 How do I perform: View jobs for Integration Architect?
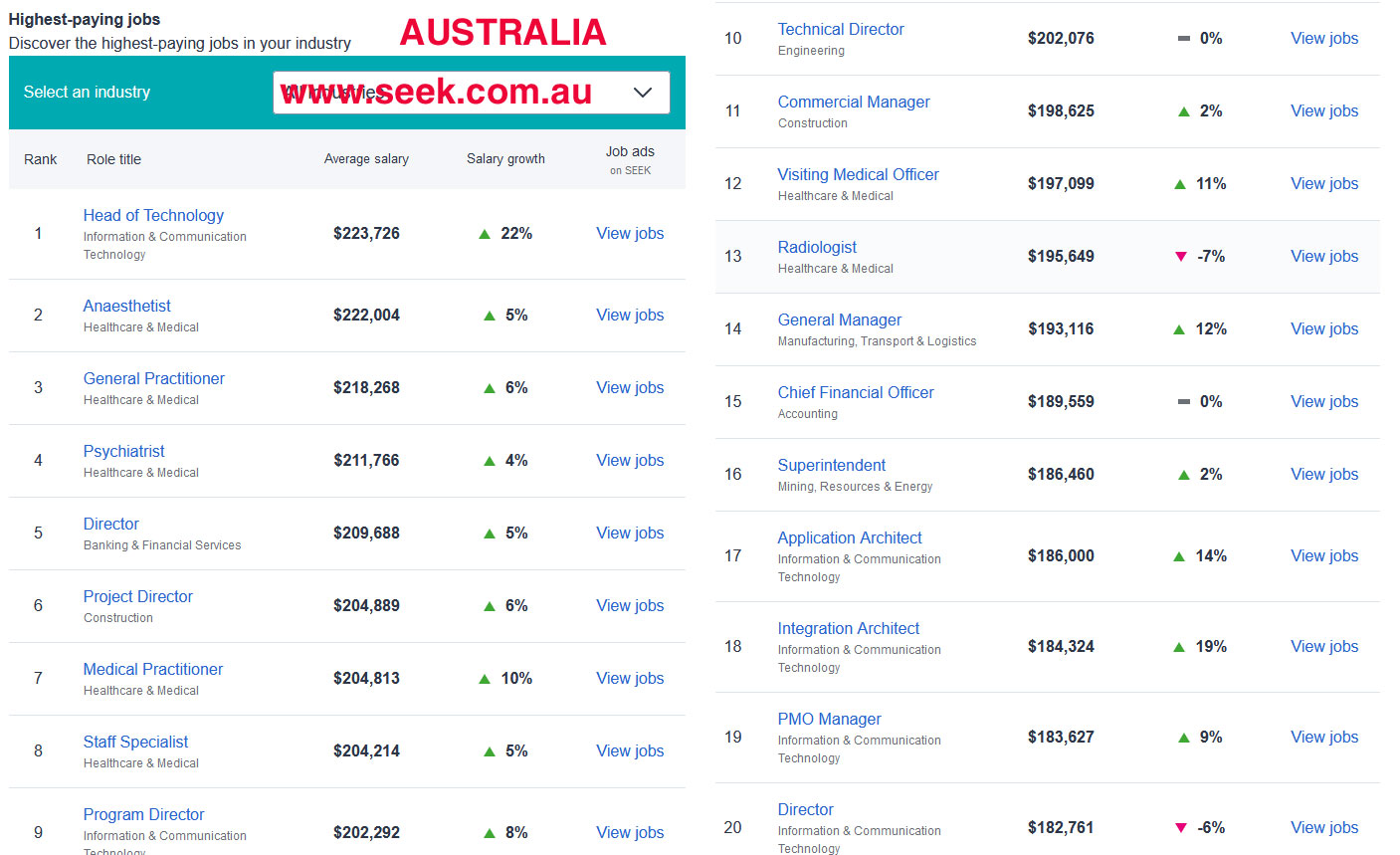pos(1324,646)
